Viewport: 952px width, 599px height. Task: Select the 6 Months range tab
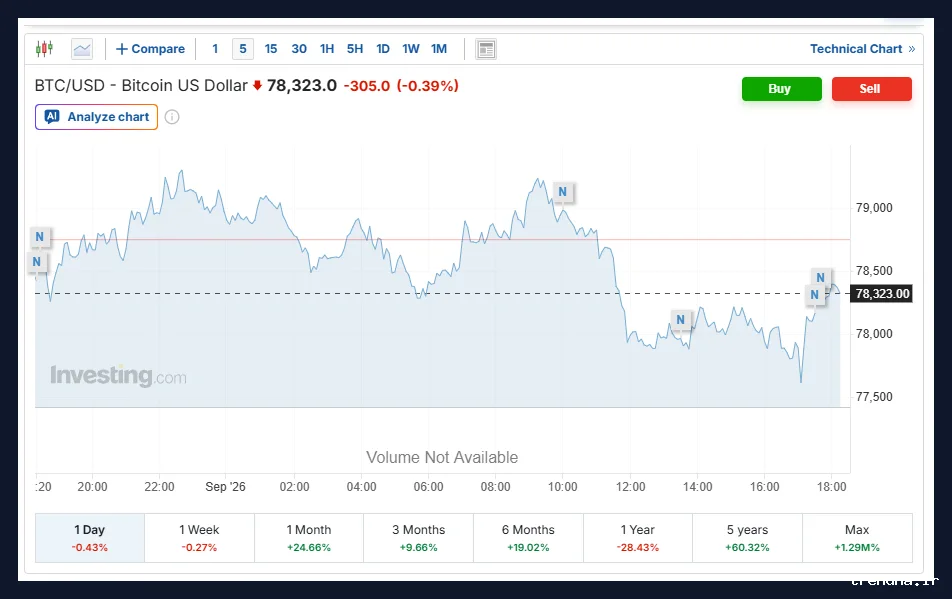point(528,538)
